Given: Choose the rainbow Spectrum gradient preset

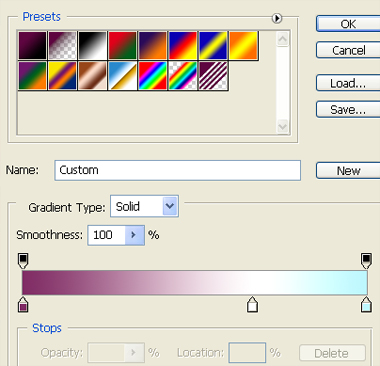Looking at the screenshot, I should pos(152,76).
